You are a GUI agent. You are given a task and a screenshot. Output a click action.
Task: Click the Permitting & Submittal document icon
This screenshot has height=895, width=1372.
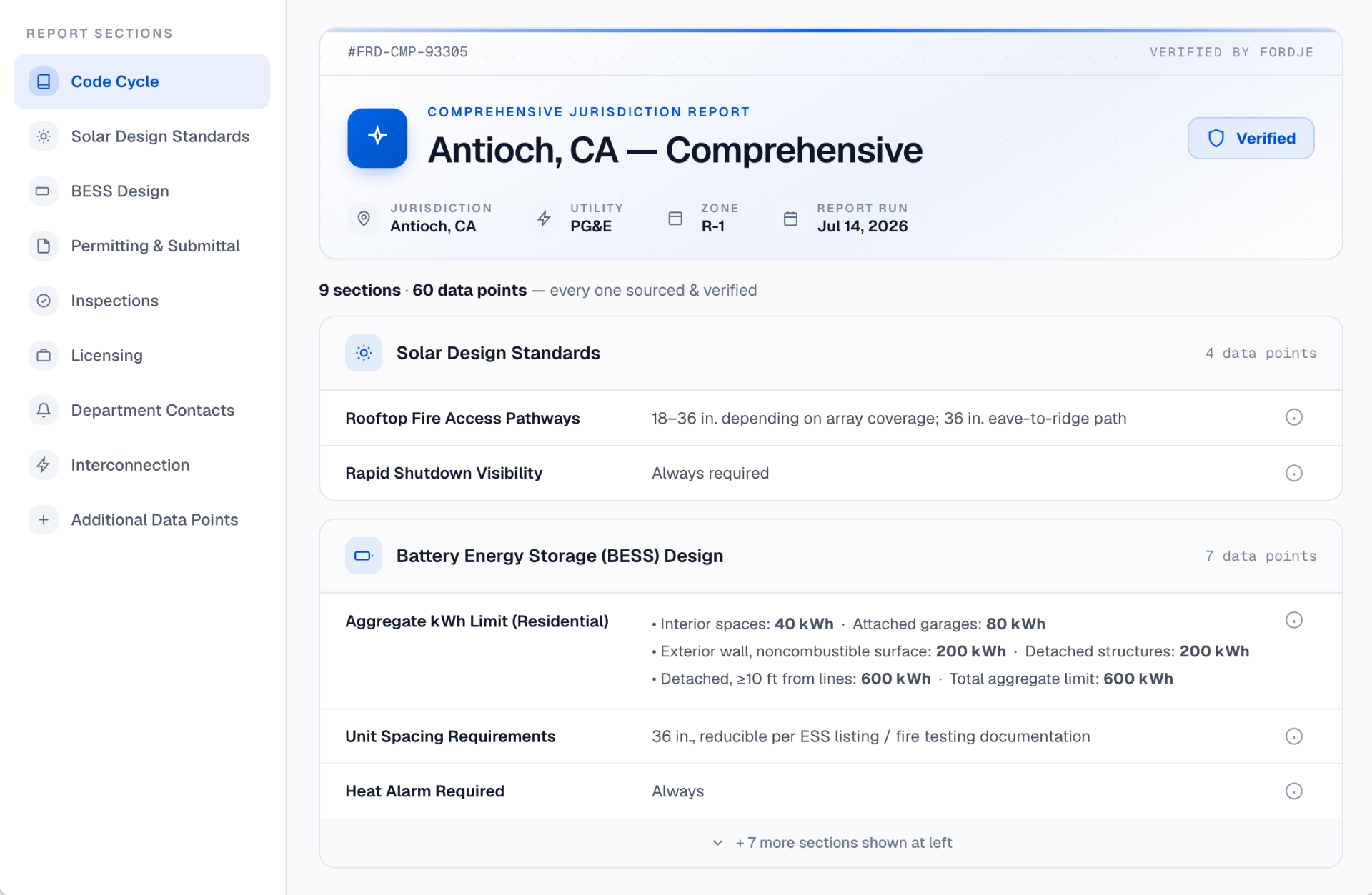click(44, 246)
